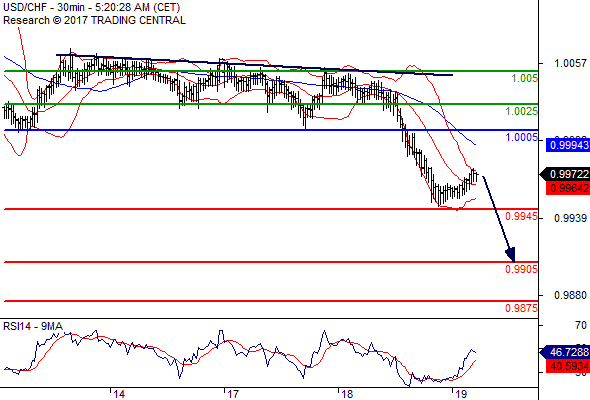This screenshot has width=590, height=400.
Task: Click the red 0.99642 price tag
Action: pyautogui.click(x=568, y=188)
